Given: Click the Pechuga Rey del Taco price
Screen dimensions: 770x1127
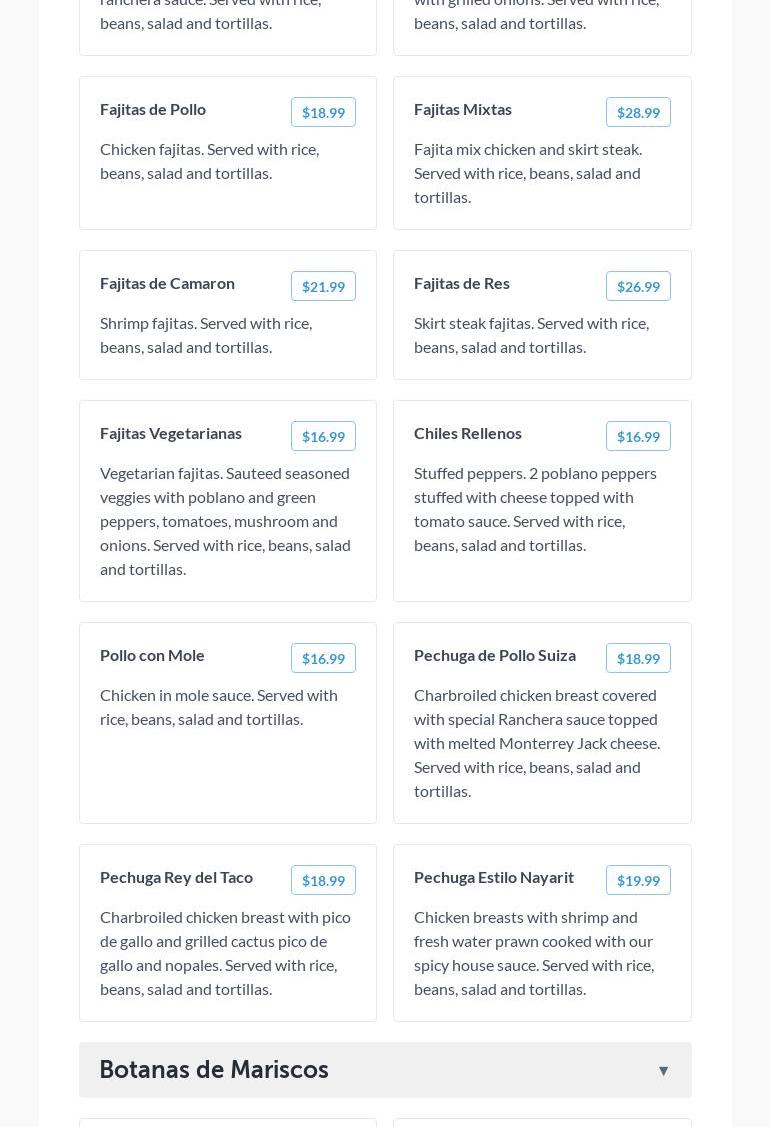Looking at the screenshot, I should click(323, 880).
